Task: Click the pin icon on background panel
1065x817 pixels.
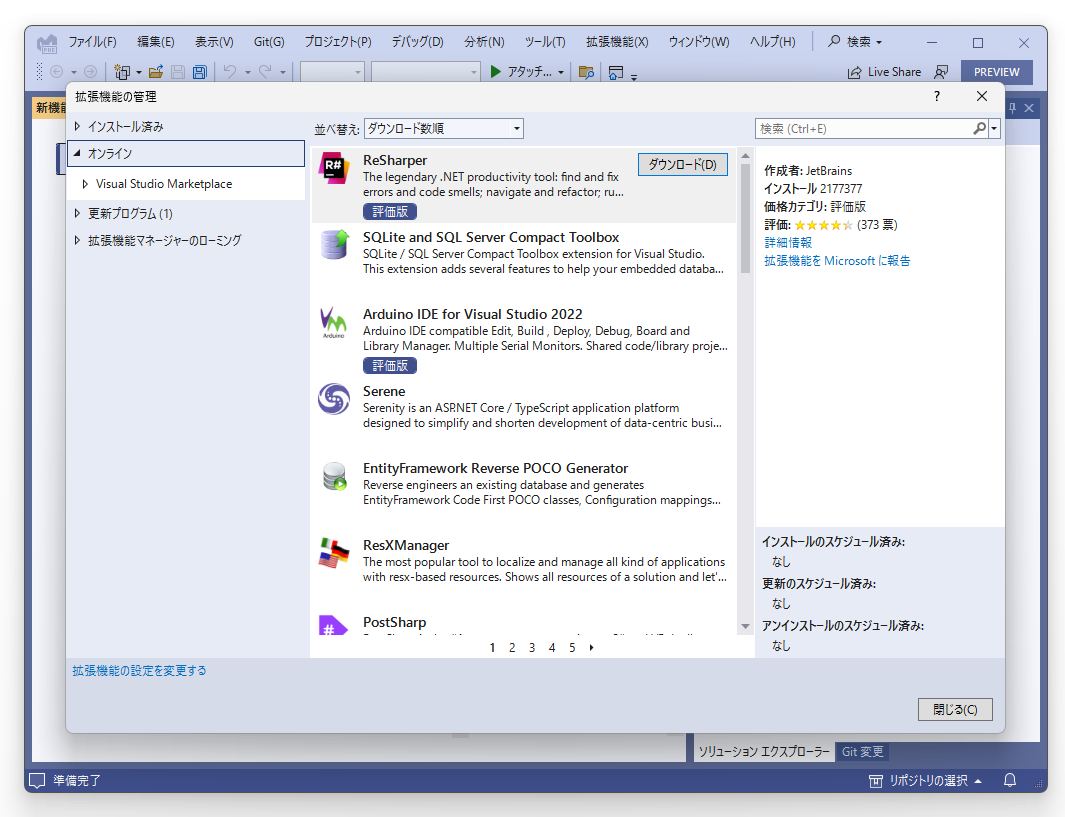Action: click(1012, 108)
